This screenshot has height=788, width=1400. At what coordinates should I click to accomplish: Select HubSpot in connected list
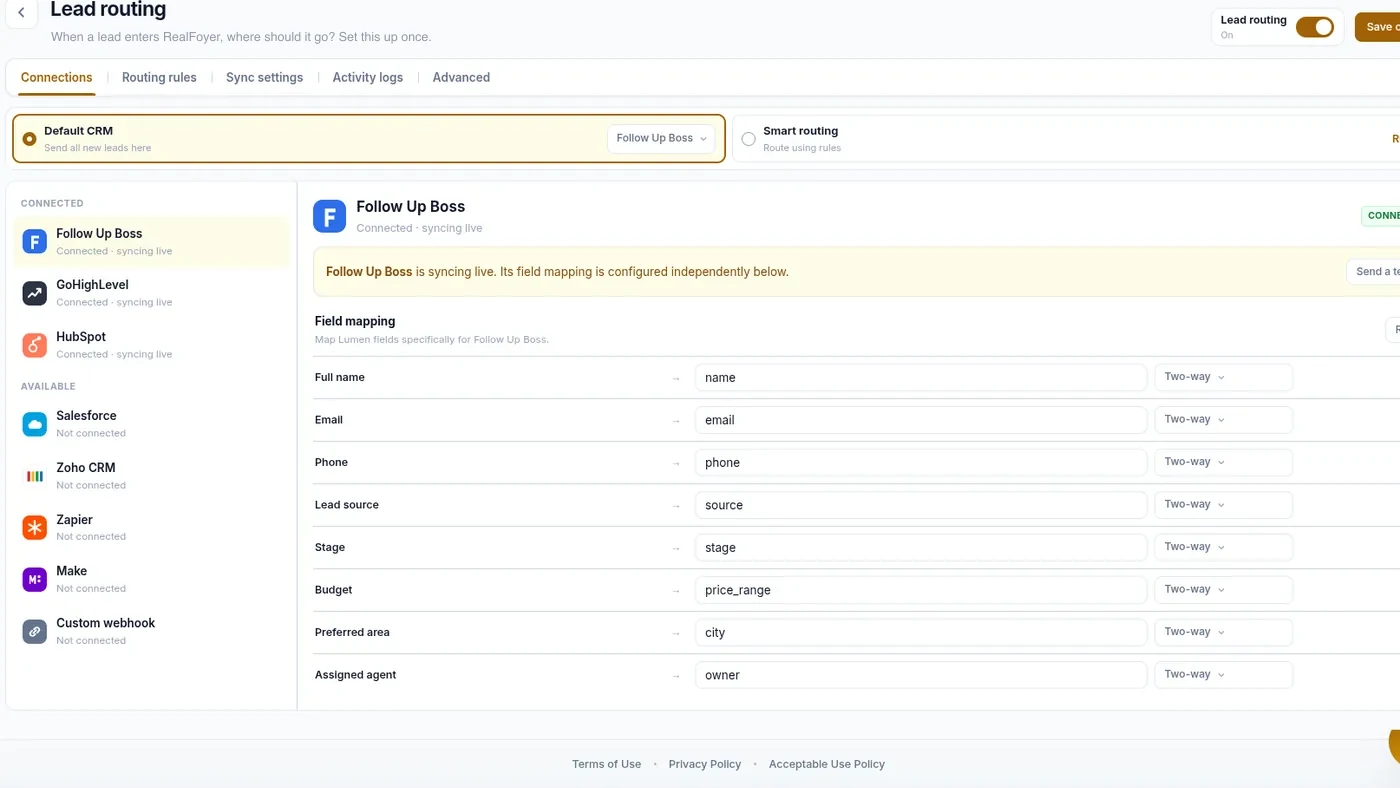tap(151, 345)
